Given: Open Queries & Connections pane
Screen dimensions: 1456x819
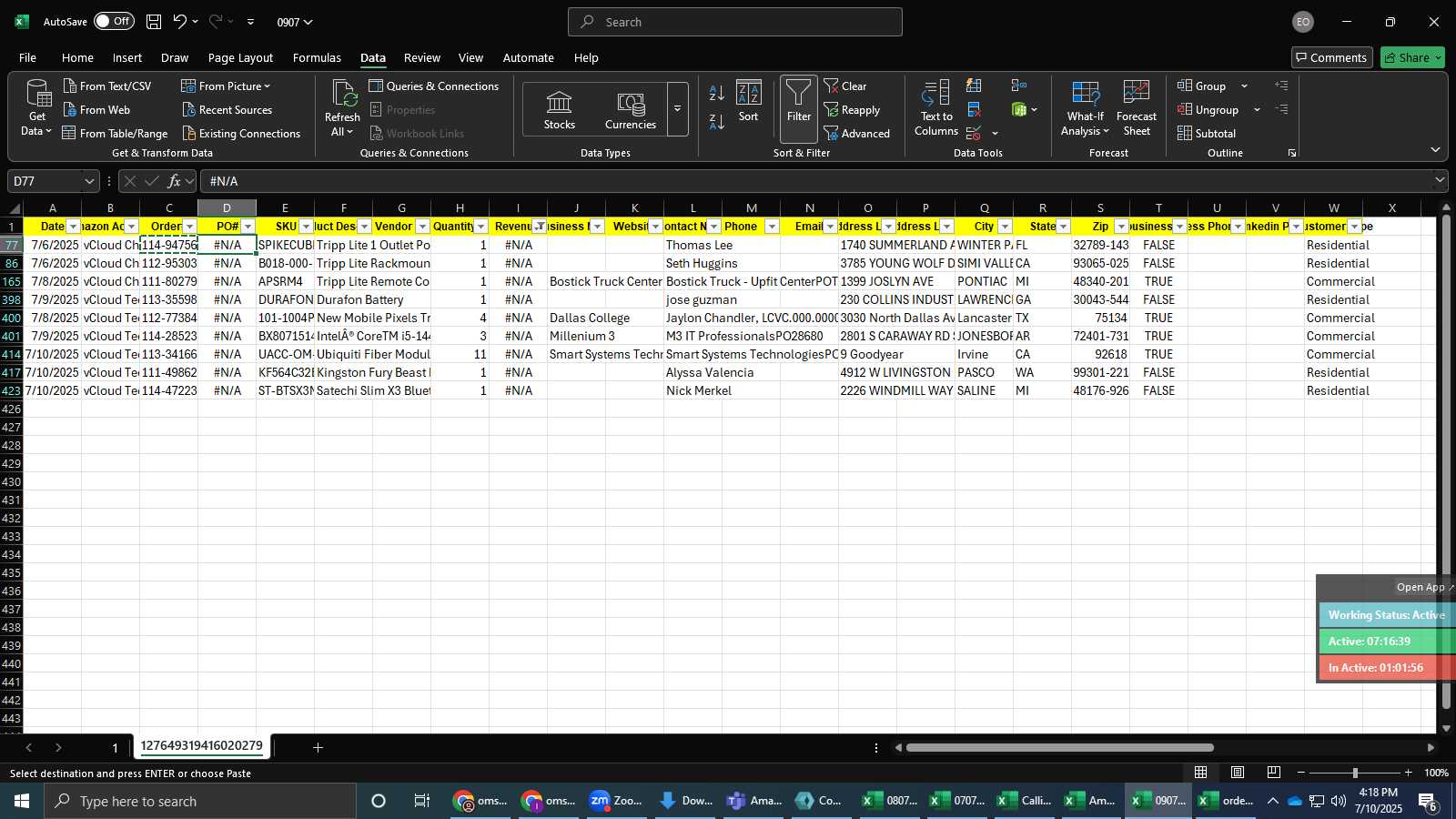Looking at the screenshot, I should tap(434, 86).
